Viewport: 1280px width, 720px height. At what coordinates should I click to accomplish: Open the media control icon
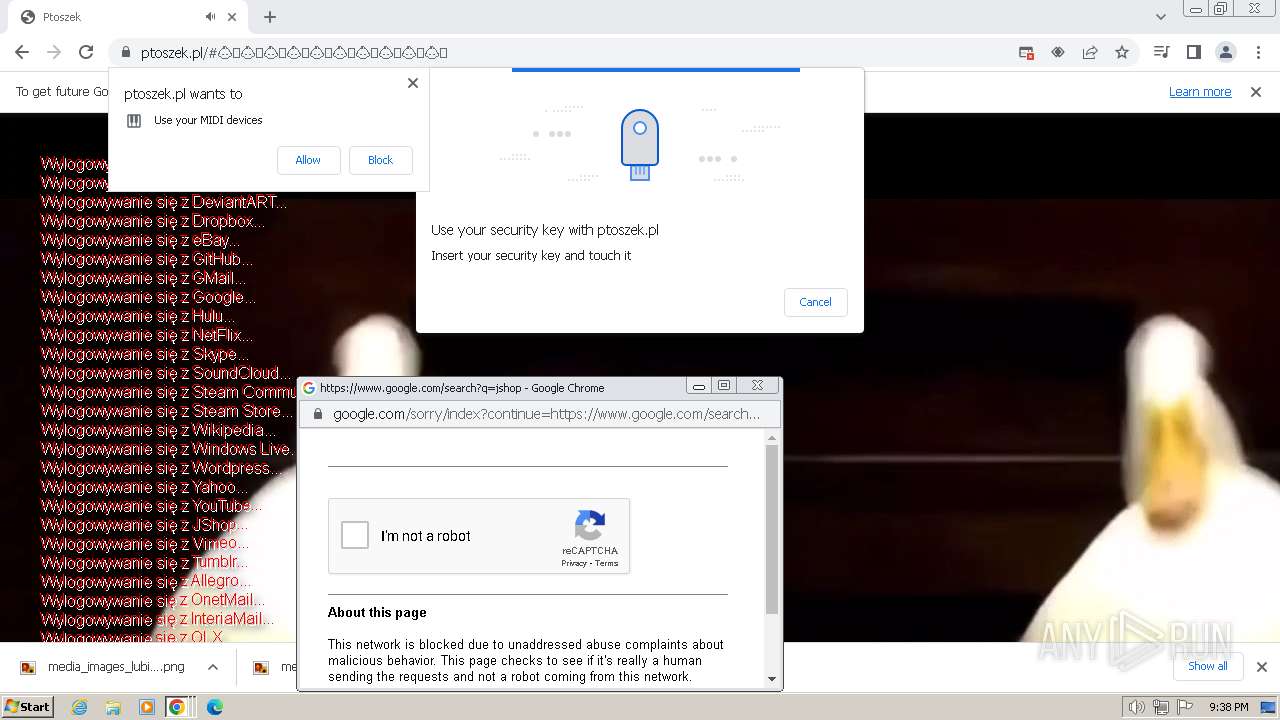pos(1161,52)
